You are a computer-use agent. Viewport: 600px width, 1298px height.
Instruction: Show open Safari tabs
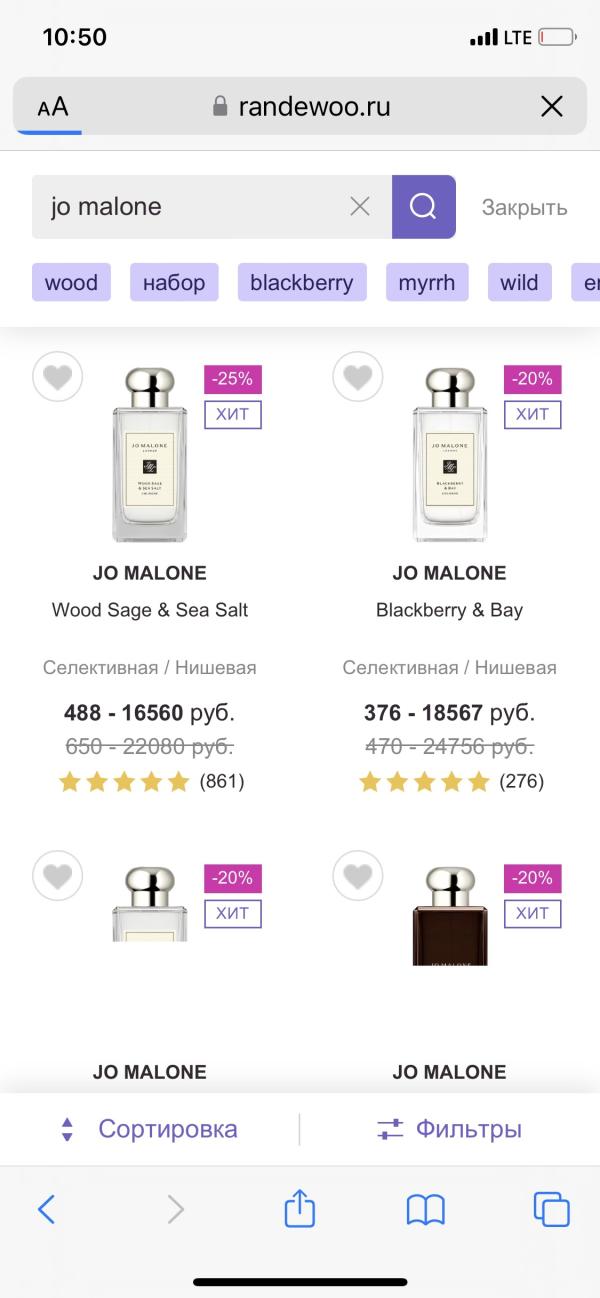coord(551,1210)
